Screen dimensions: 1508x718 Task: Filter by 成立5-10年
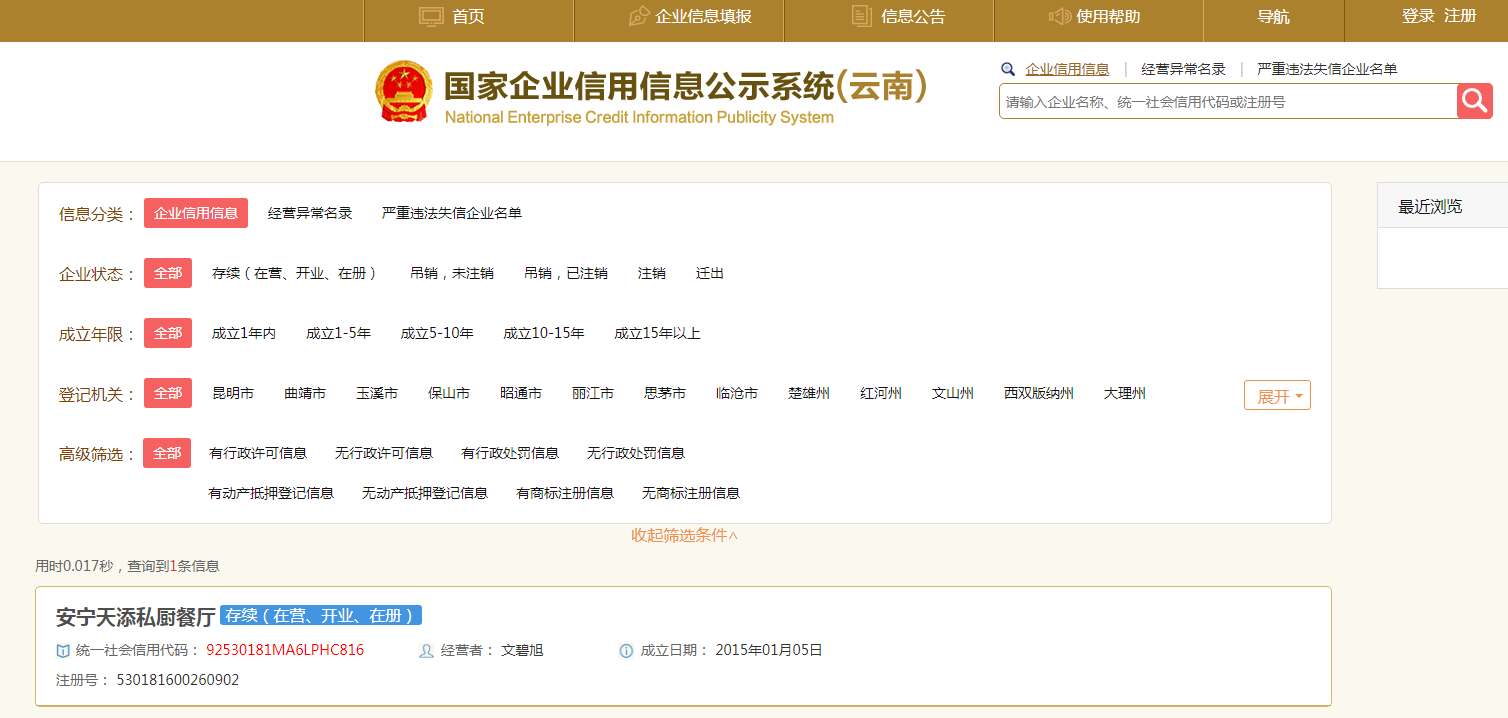coord(437,333)
